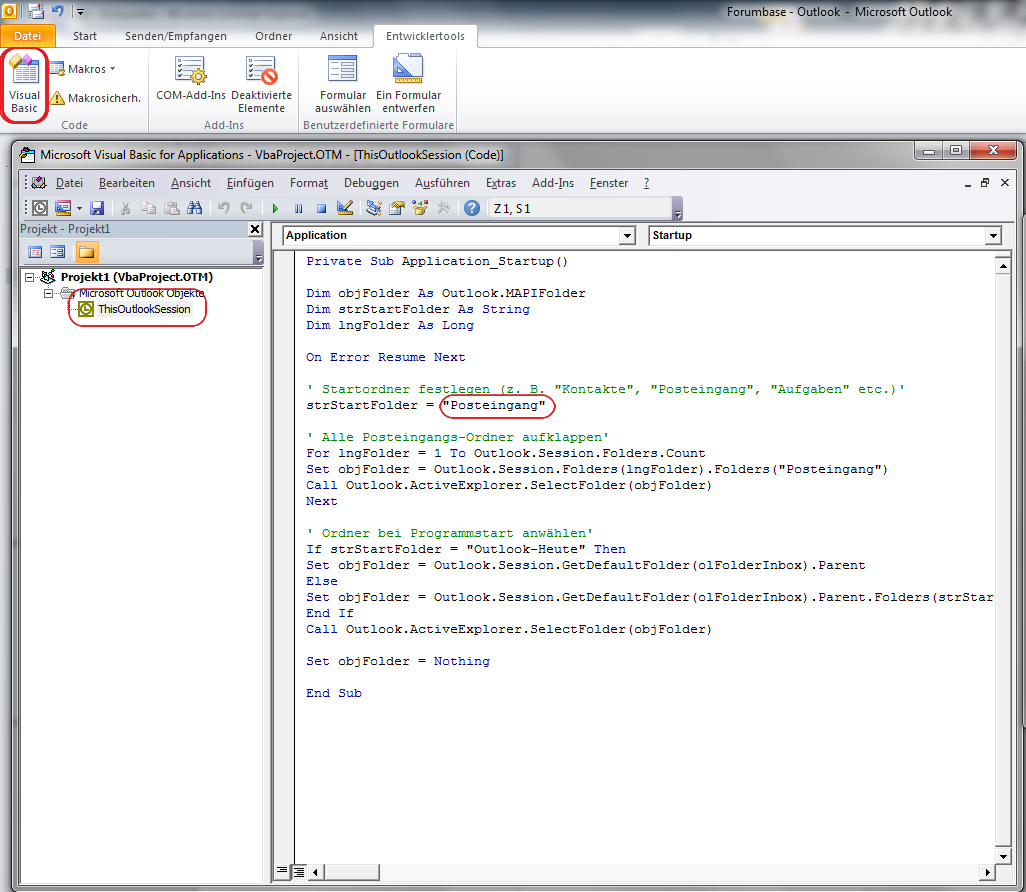Open the Ausführen menu

point(442,183)
